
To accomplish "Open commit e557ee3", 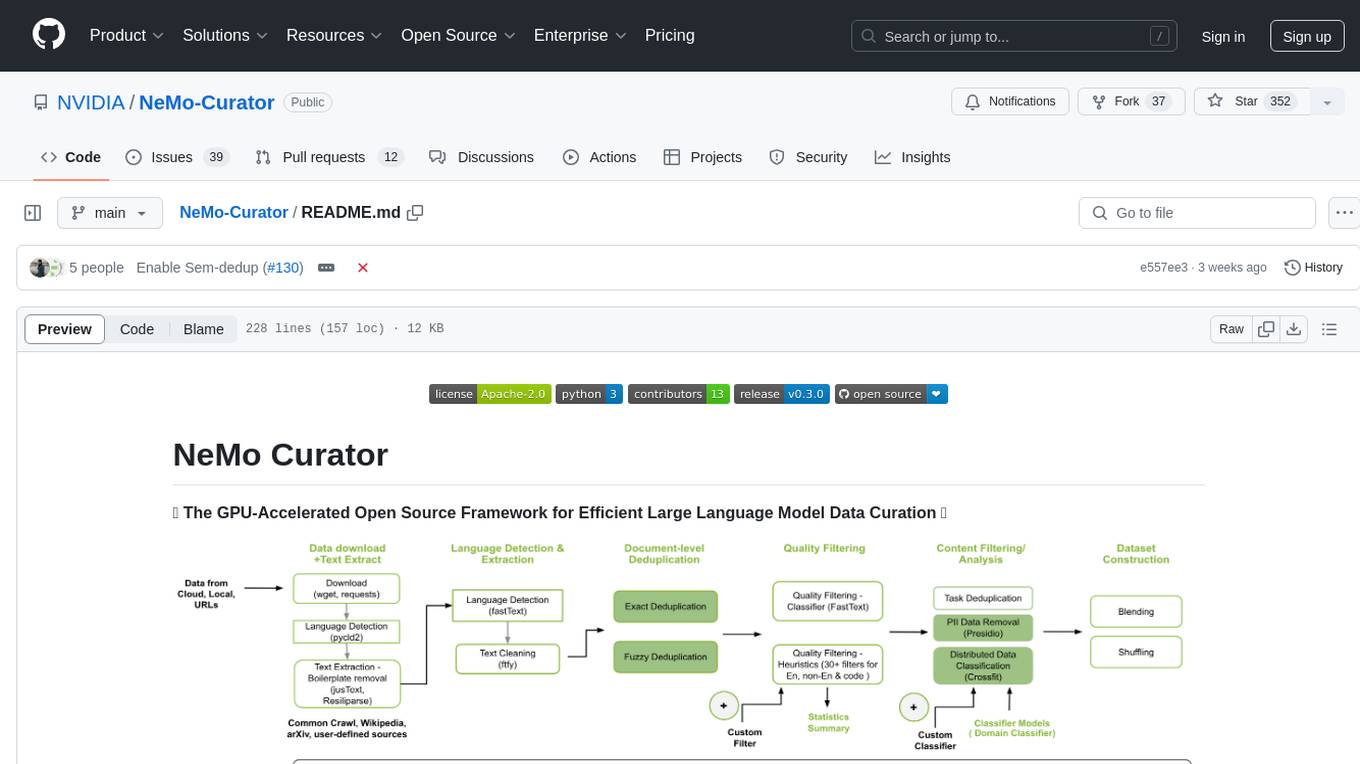I will coord(1164,268).
